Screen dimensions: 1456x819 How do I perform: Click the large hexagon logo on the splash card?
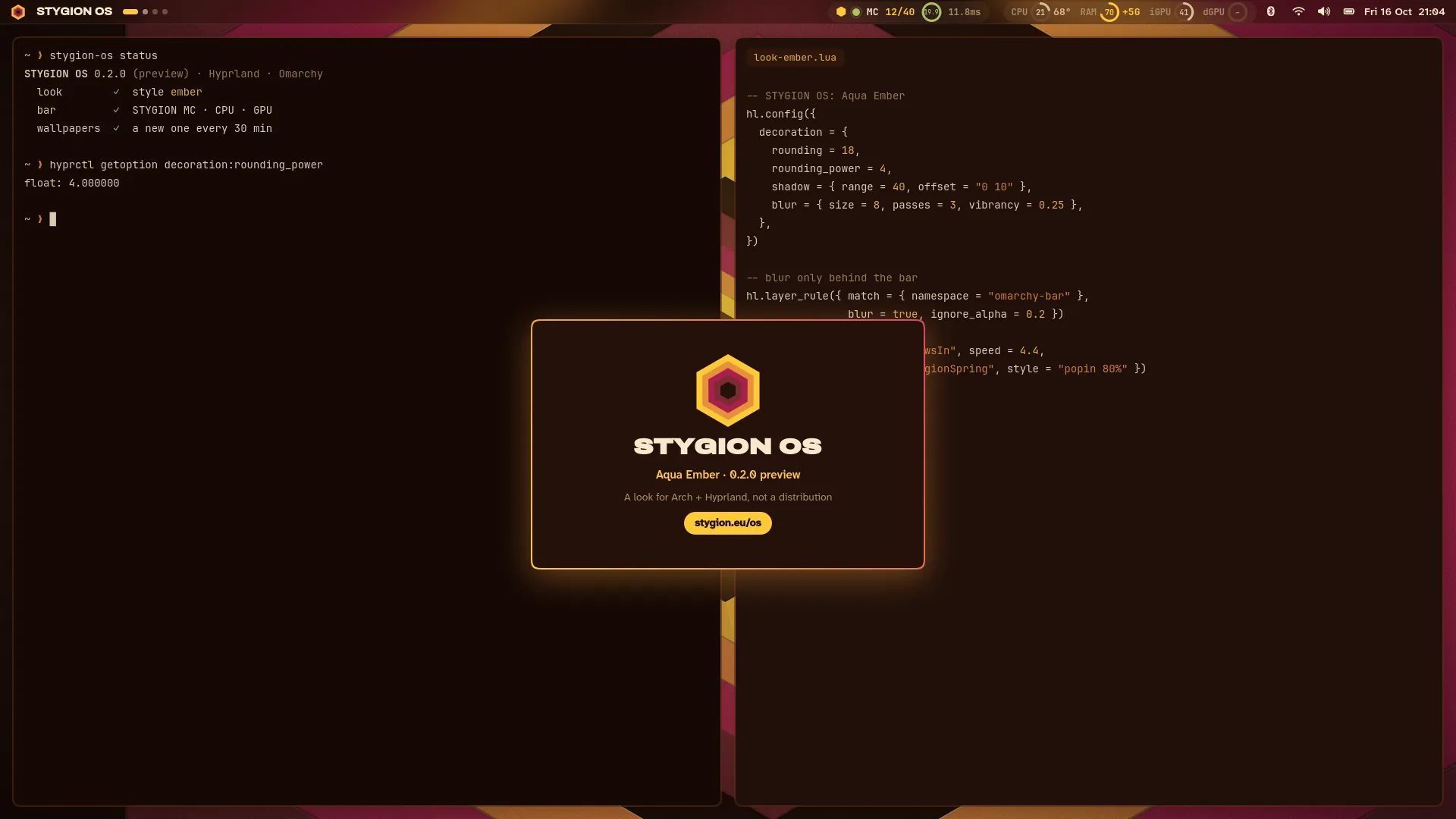pos(728,391)
